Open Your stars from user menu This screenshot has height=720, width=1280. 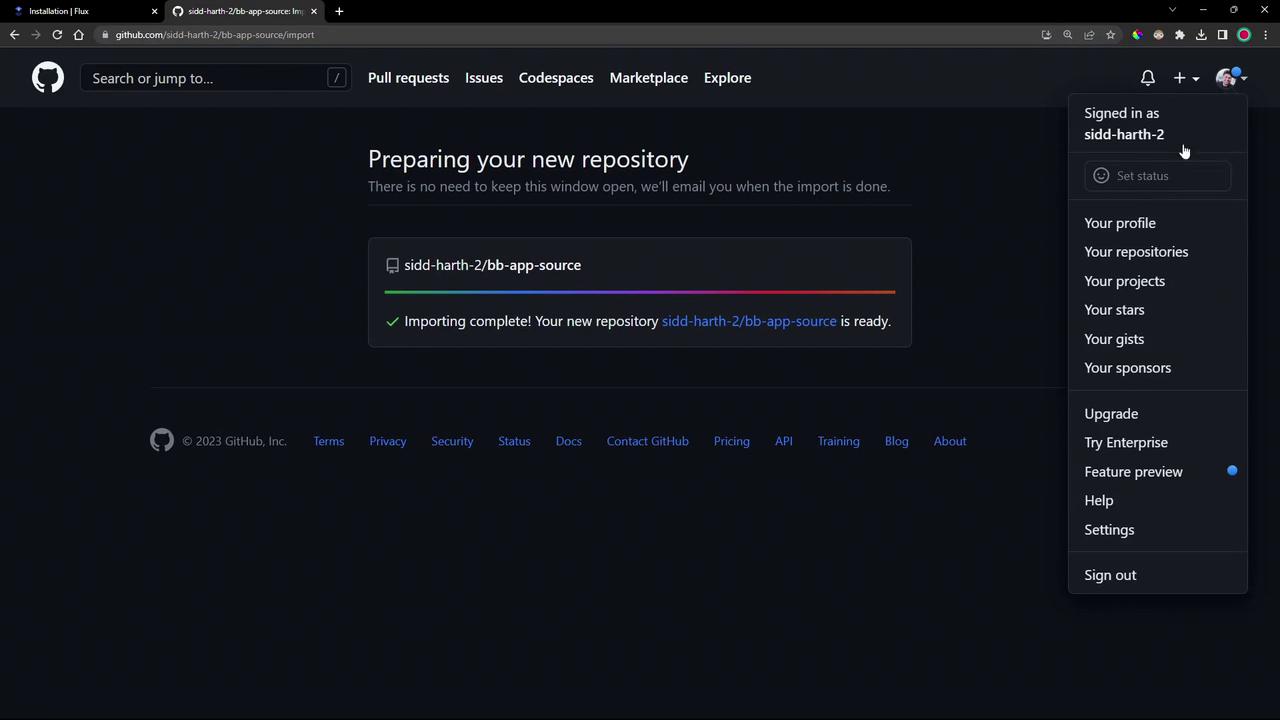point(1158,310)
